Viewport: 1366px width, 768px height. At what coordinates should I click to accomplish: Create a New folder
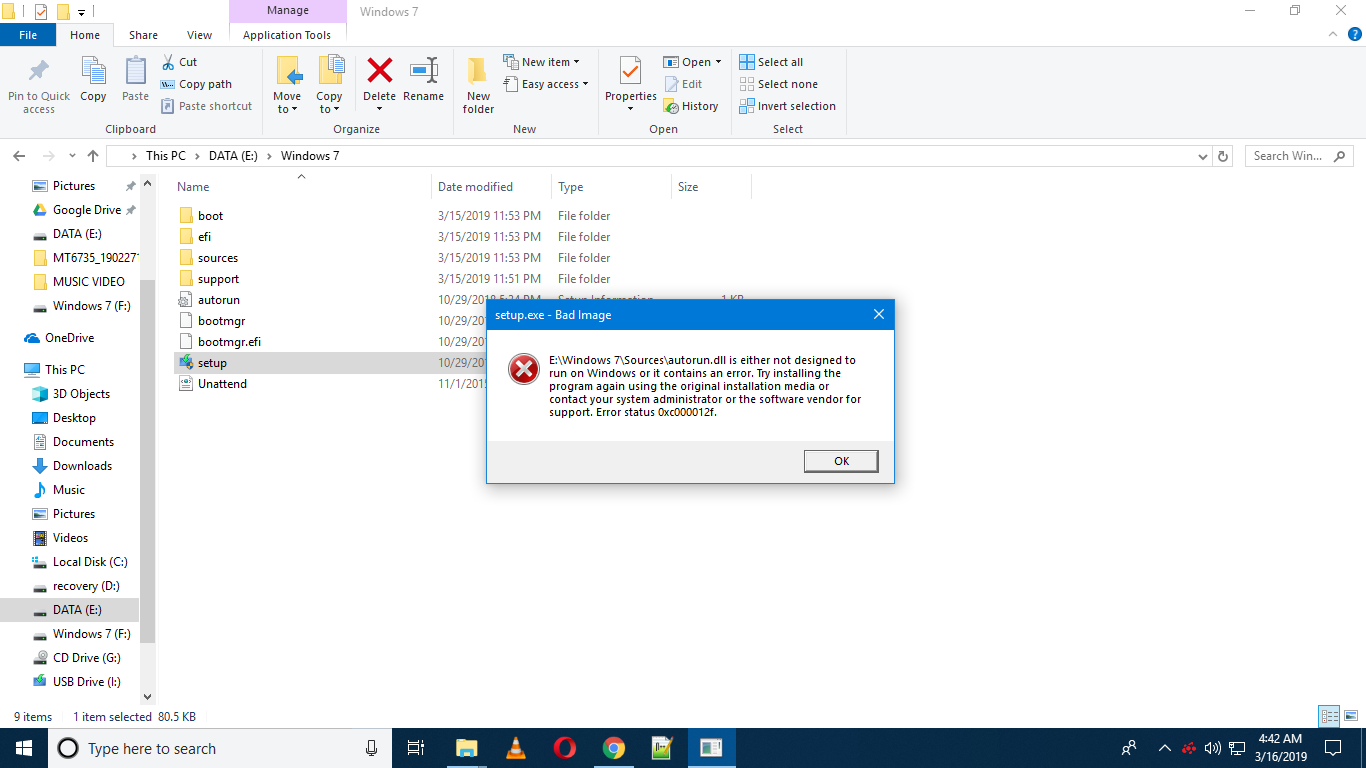pos(478,85)
